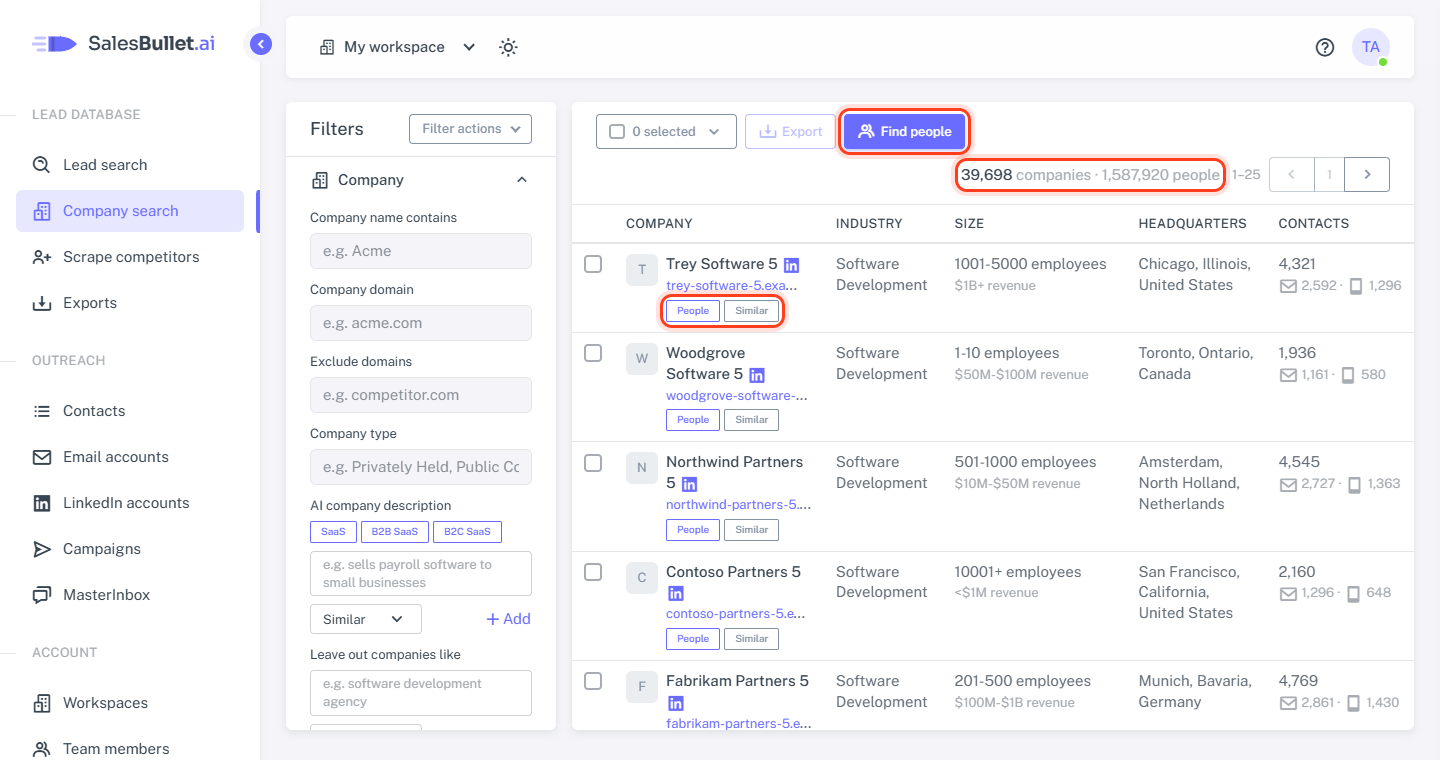Viewport: 1440px width, 760px height.
Task: Select the Woodgrove Software 5 checkbox
Action: coord(593,353)
